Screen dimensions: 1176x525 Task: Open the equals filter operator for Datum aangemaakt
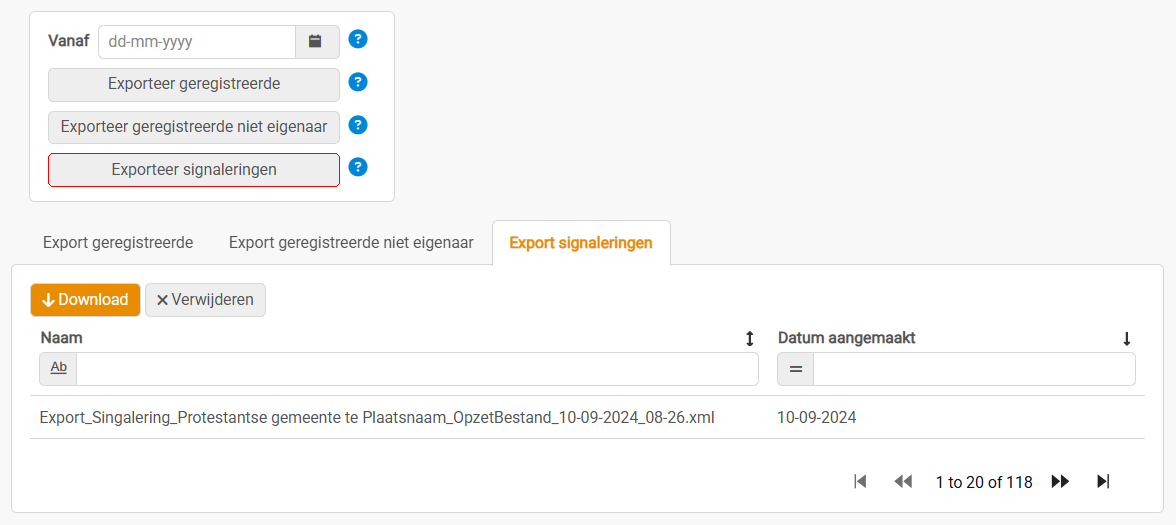pyautogui.click(x=796, y=370)
